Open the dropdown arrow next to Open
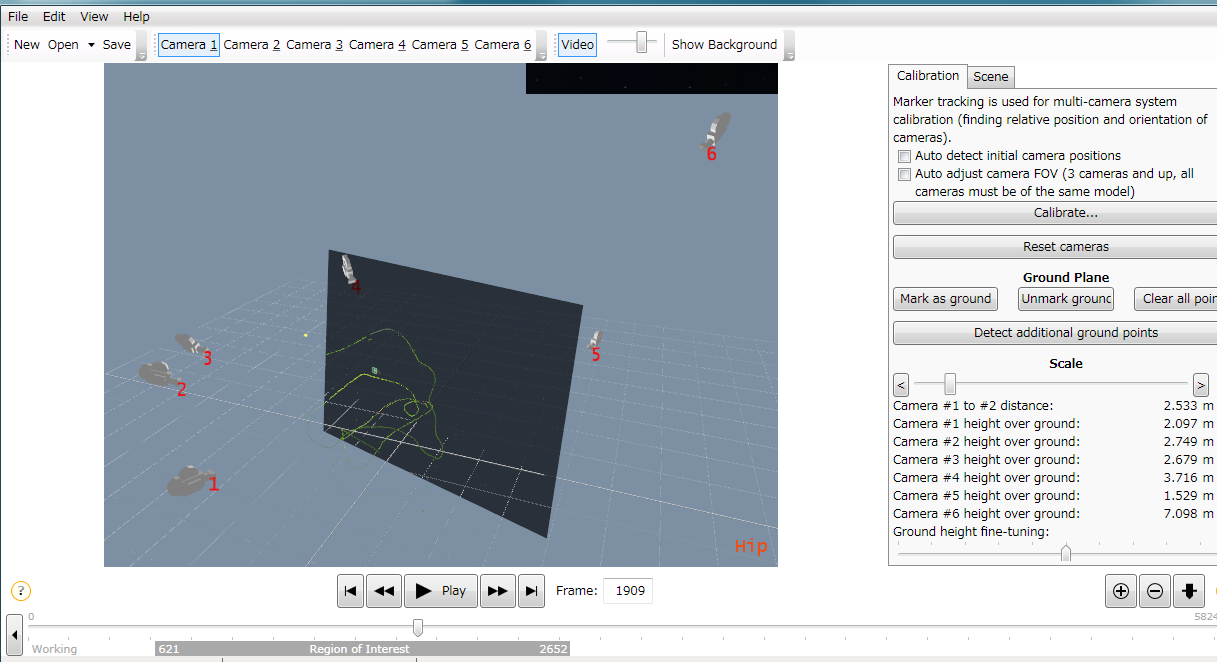 coord(91,45)
